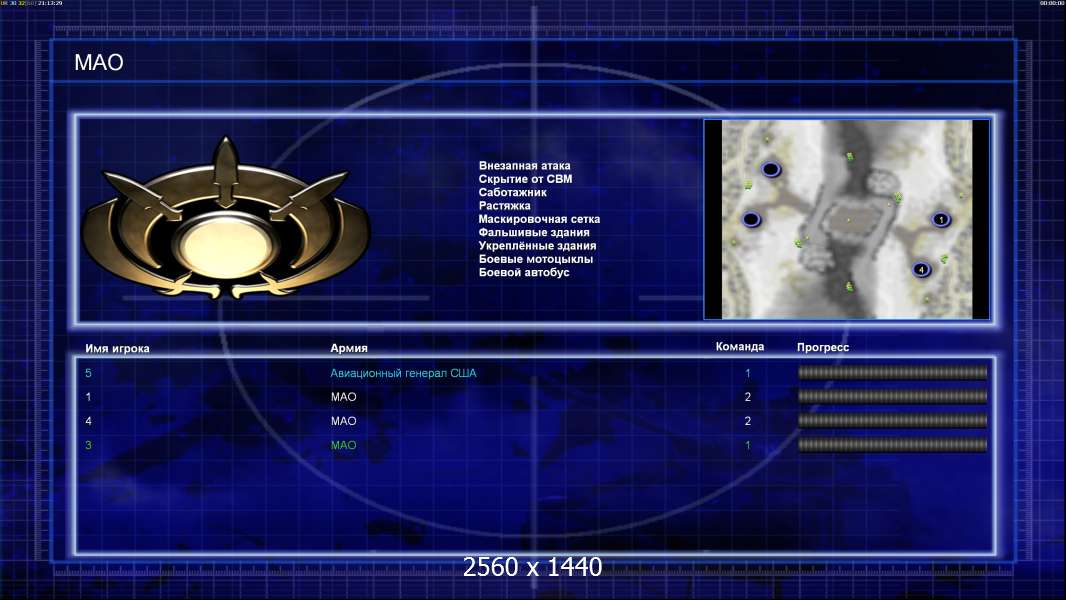Click the green supply icon at minimap top center
Image resolution: width=1066 pixels, height=600 pixels.
click(850, 157)
